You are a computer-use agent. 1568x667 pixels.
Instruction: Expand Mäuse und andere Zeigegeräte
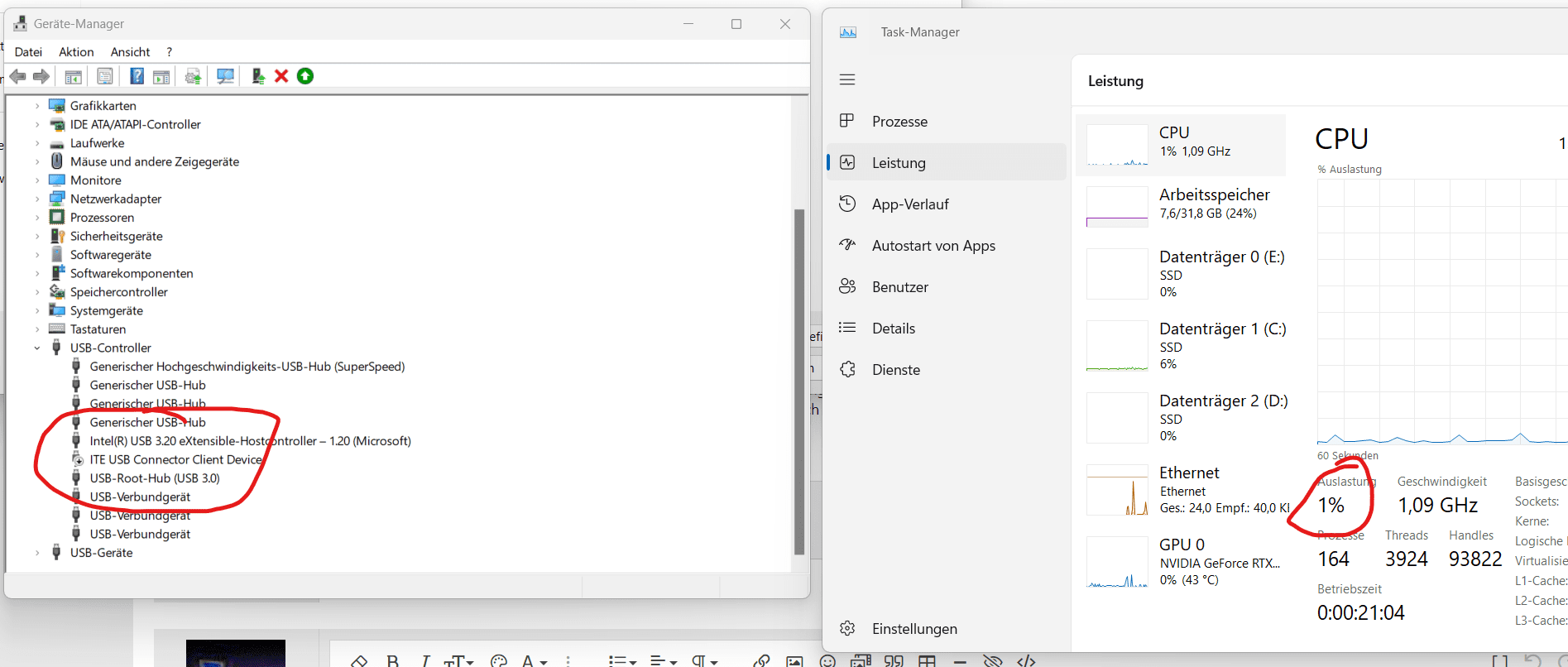(x=37, y=161)
